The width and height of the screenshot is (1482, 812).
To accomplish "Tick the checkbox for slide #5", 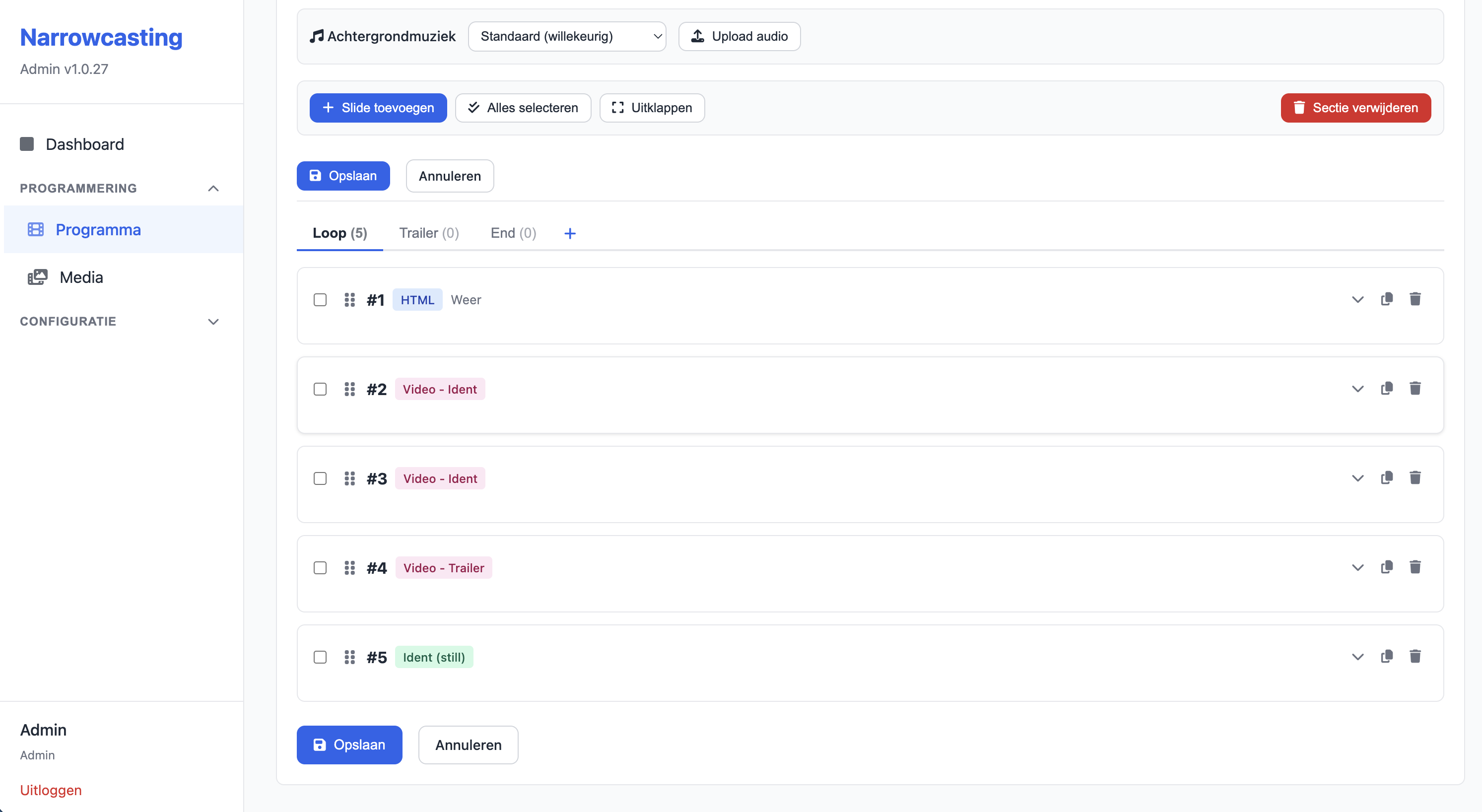I will tap(320, 657).
